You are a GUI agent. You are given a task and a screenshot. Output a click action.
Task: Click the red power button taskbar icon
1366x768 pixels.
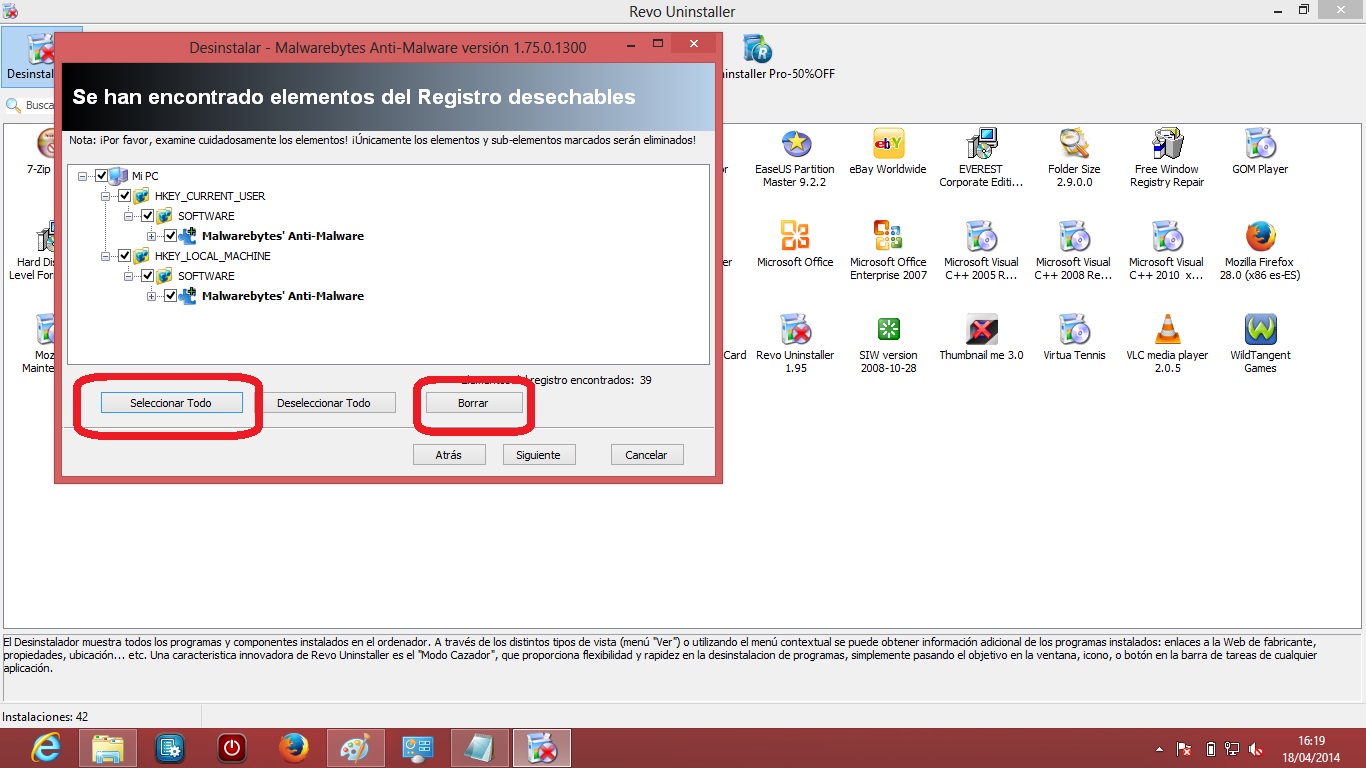point(232,747)
